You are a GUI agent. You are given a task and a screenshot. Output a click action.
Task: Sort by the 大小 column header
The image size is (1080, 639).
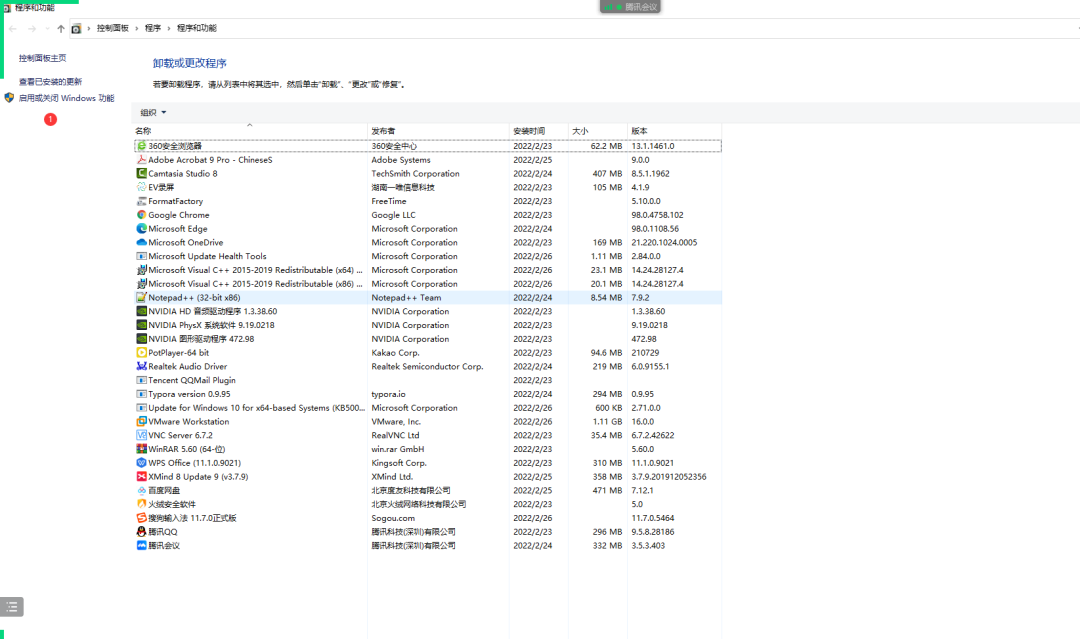coord(597,131)
